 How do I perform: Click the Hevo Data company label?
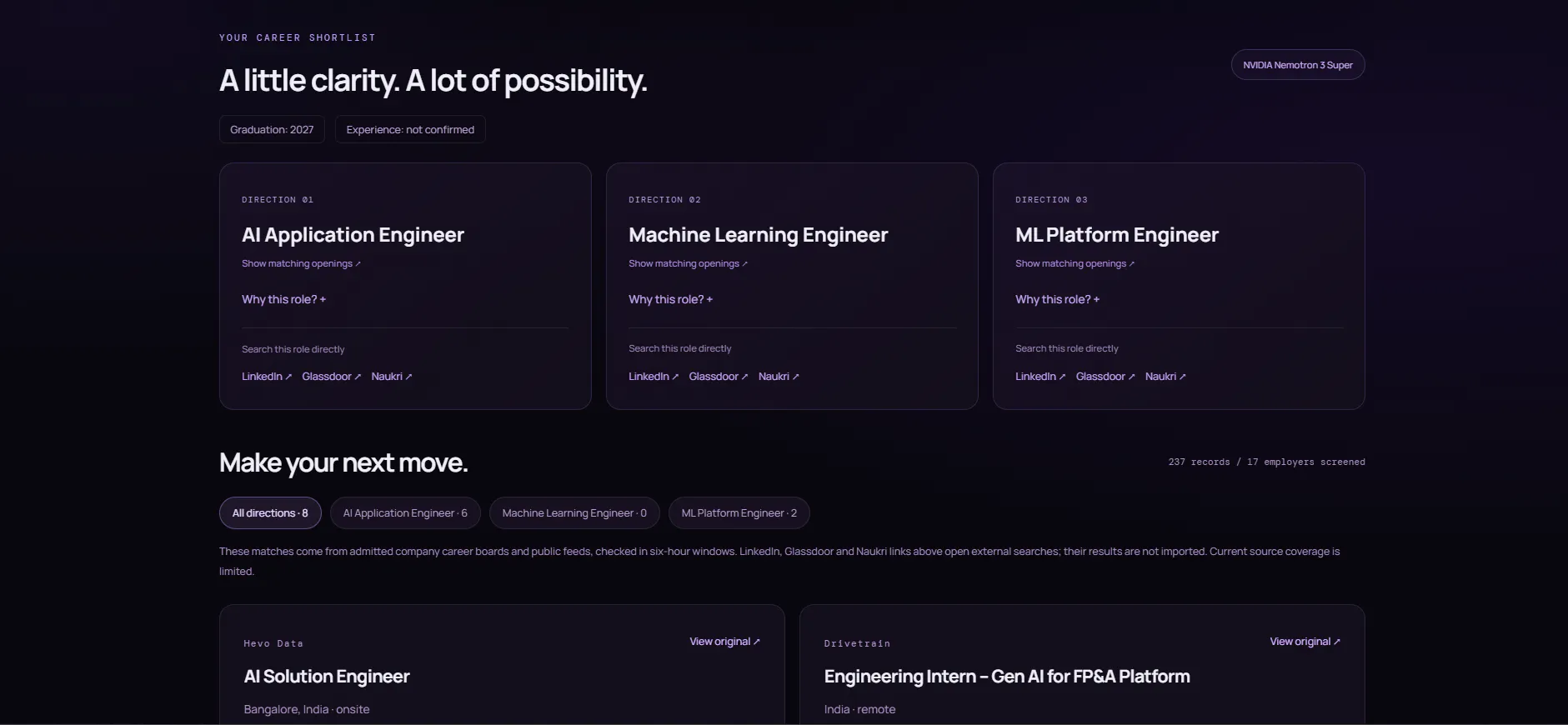pyautogui.click(x=273, y=643)
